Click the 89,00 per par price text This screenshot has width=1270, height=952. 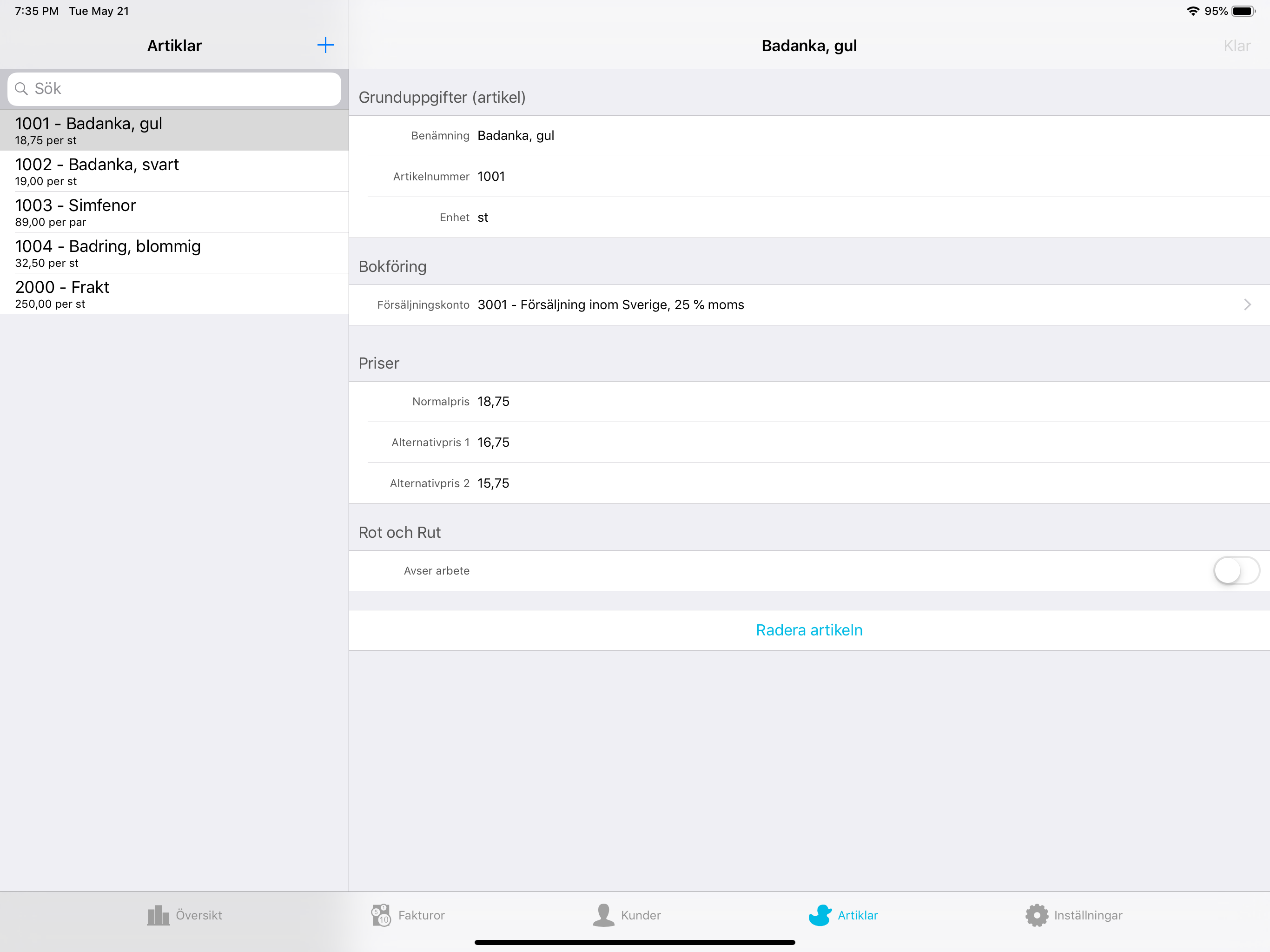pyautogui.click(x=51, y=222)
